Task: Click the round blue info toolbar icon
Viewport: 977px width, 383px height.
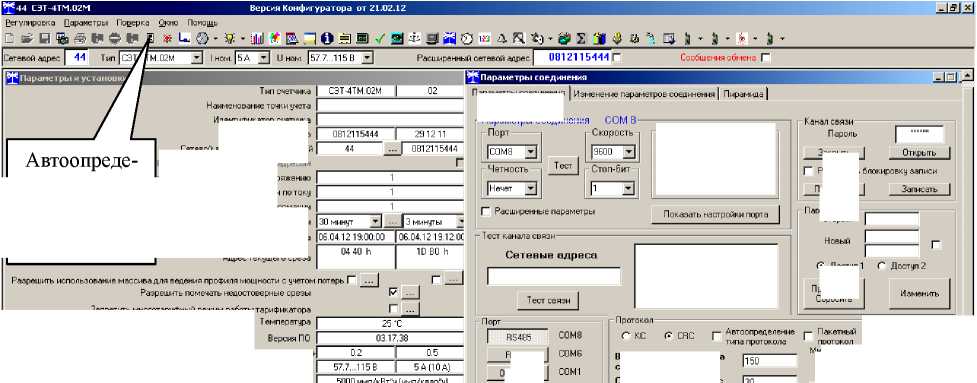Action: click(326, 39)
